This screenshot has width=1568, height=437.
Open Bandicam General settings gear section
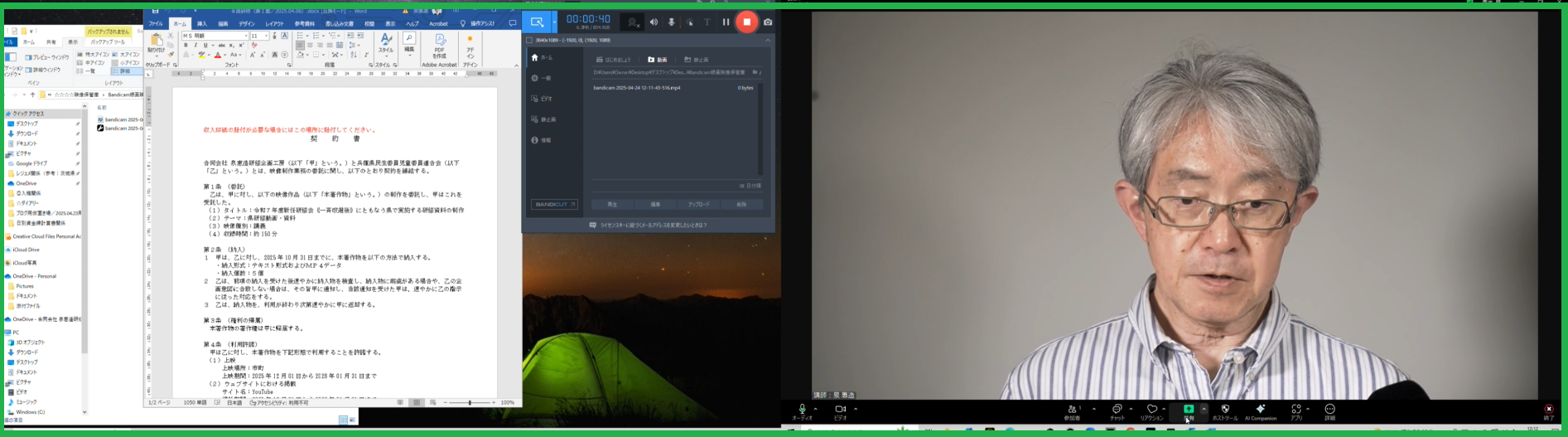coord(541,78)
